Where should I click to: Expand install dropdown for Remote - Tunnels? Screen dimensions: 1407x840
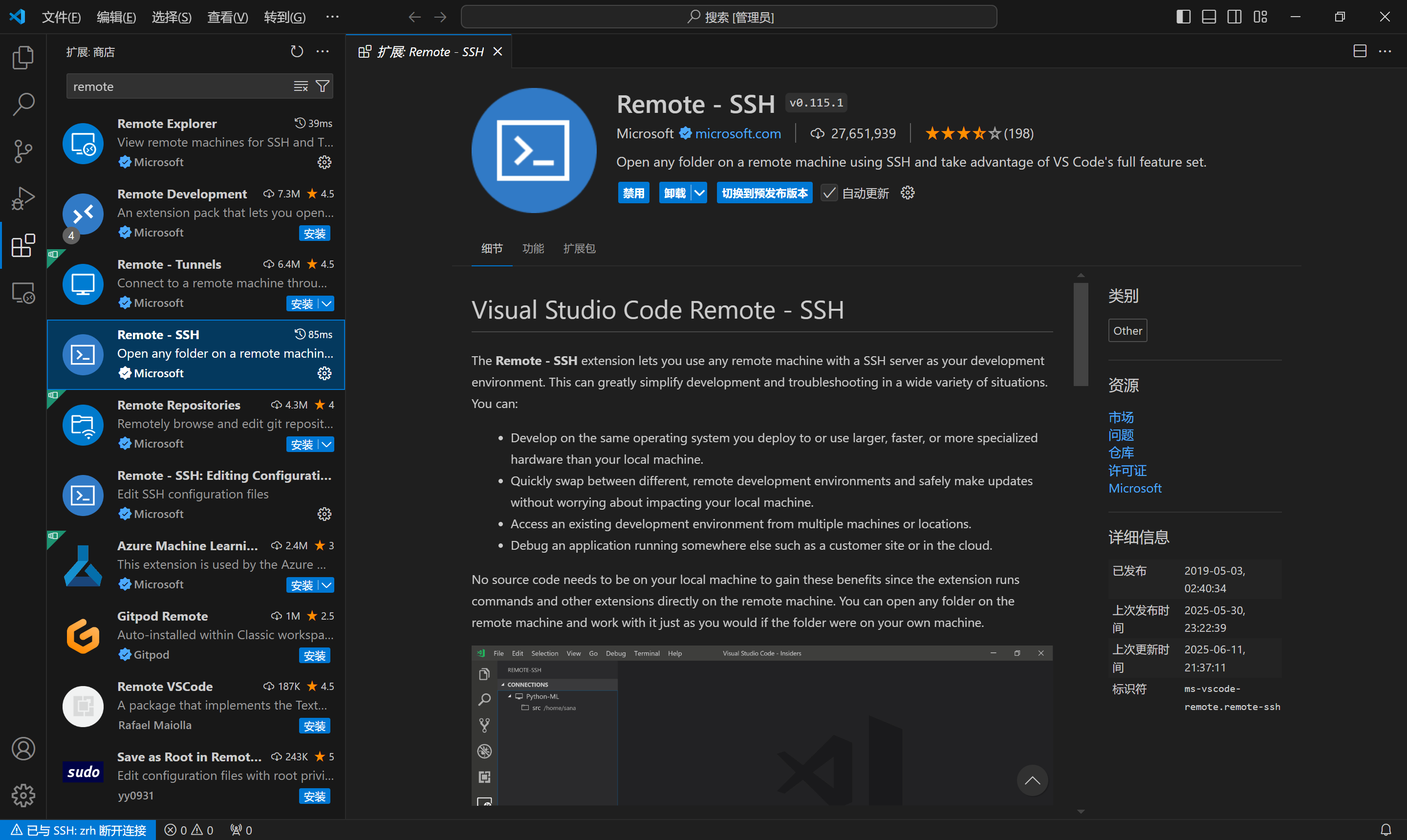[327, 303]
